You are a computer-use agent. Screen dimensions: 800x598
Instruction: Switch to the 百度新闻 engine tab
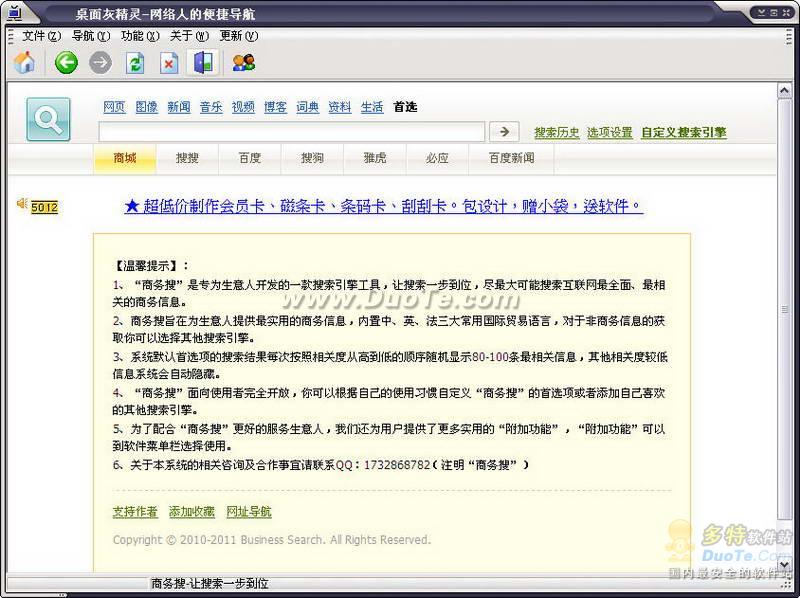click(x=511, y=158)
